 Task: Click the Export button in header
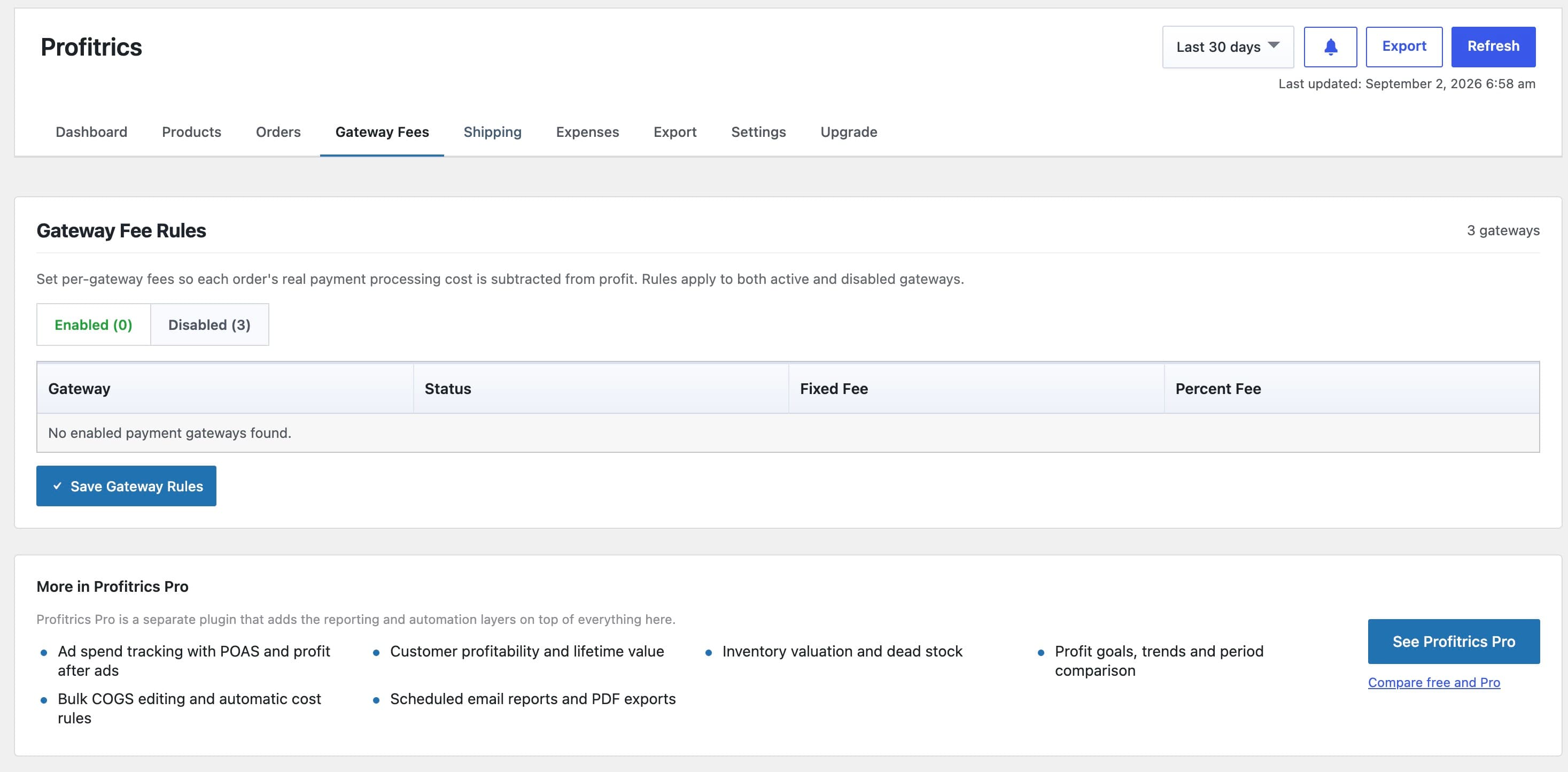tap(1403, 47)
